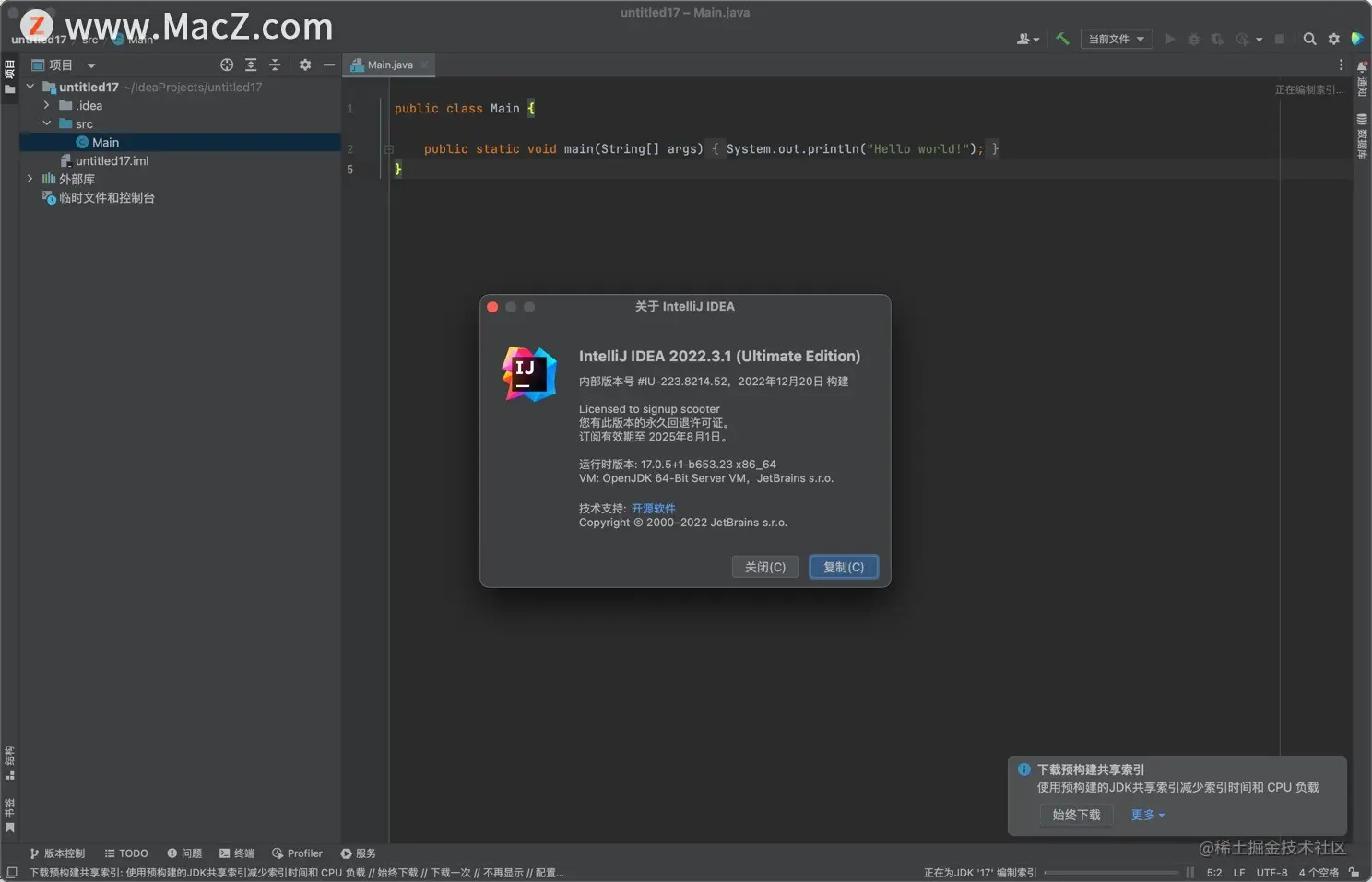
Task: Open the 项目 view selector dropdown
Action: point(64,65)
